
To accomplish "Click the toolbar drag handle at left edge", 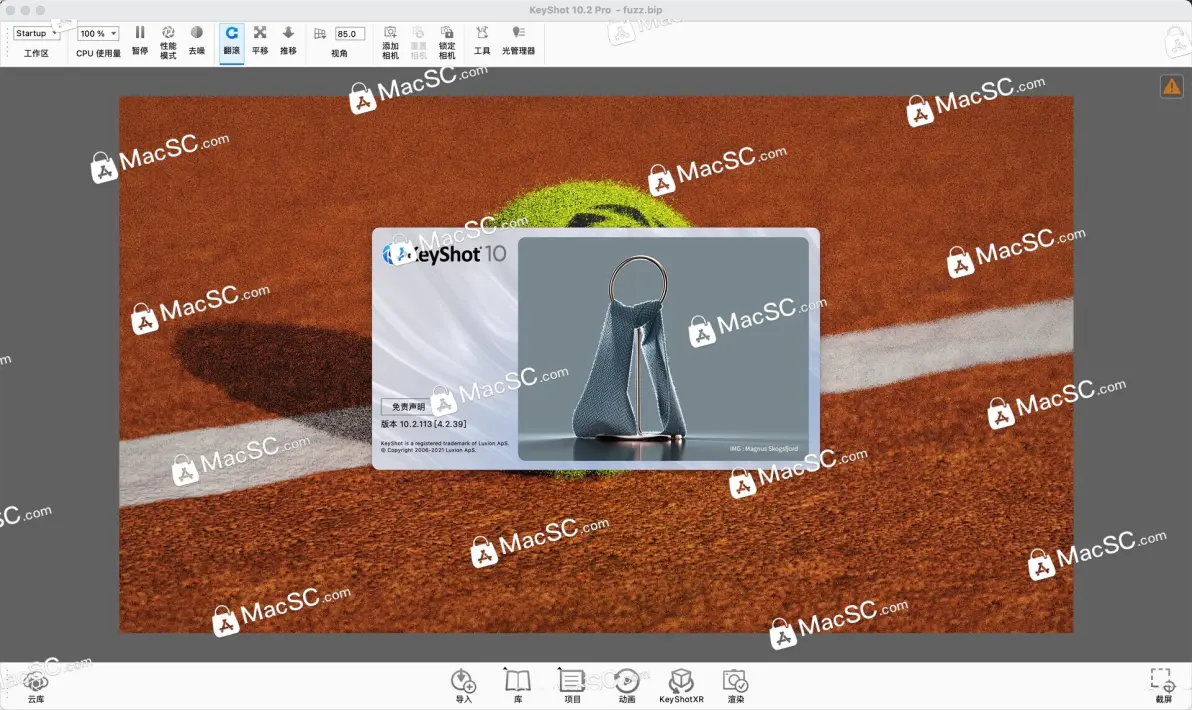I will click(x=7, y=42).
